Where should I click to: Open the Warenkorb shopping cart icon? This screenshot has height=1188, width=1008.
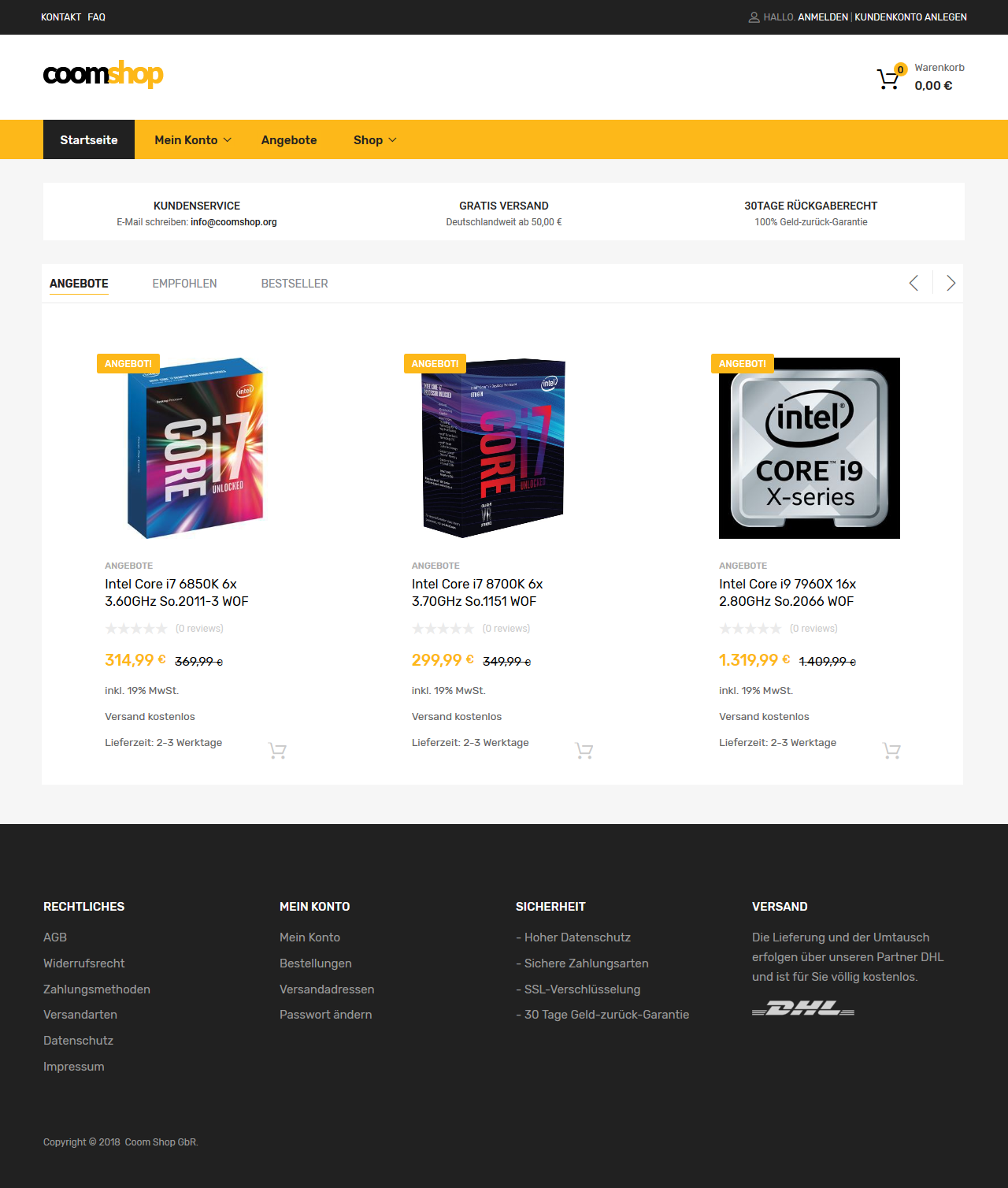coord(888,79)
